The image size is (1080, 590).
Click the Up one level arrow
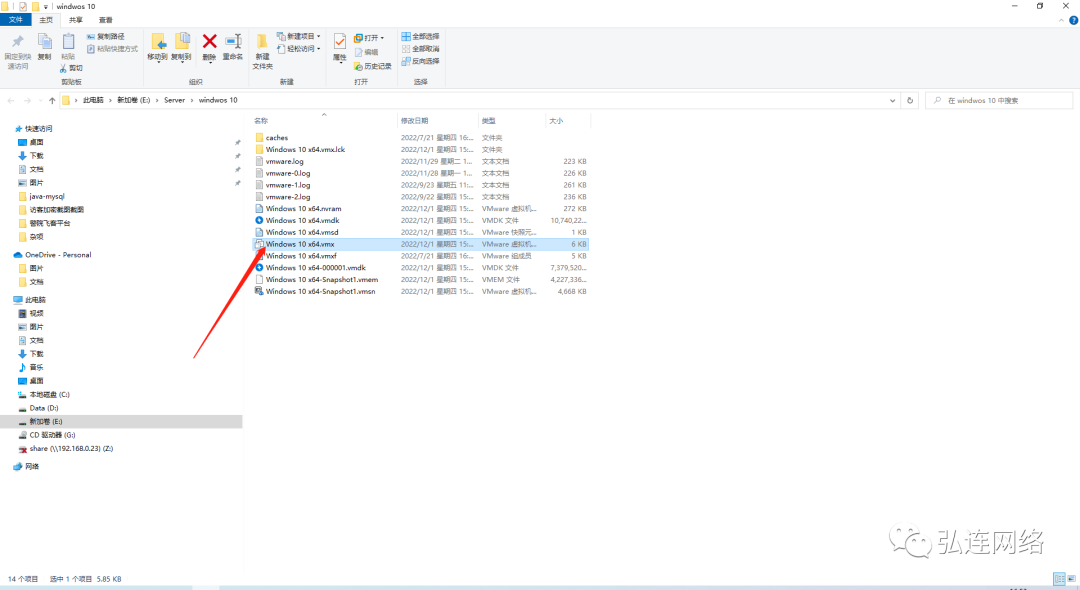click(x=52, y=101)
